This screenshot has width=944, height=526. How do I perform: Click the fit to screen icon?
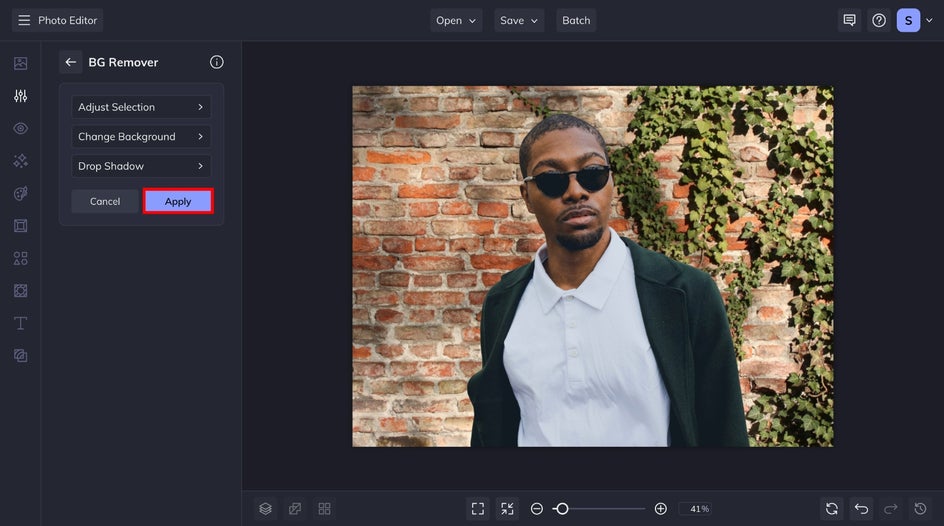click(478, 509)
